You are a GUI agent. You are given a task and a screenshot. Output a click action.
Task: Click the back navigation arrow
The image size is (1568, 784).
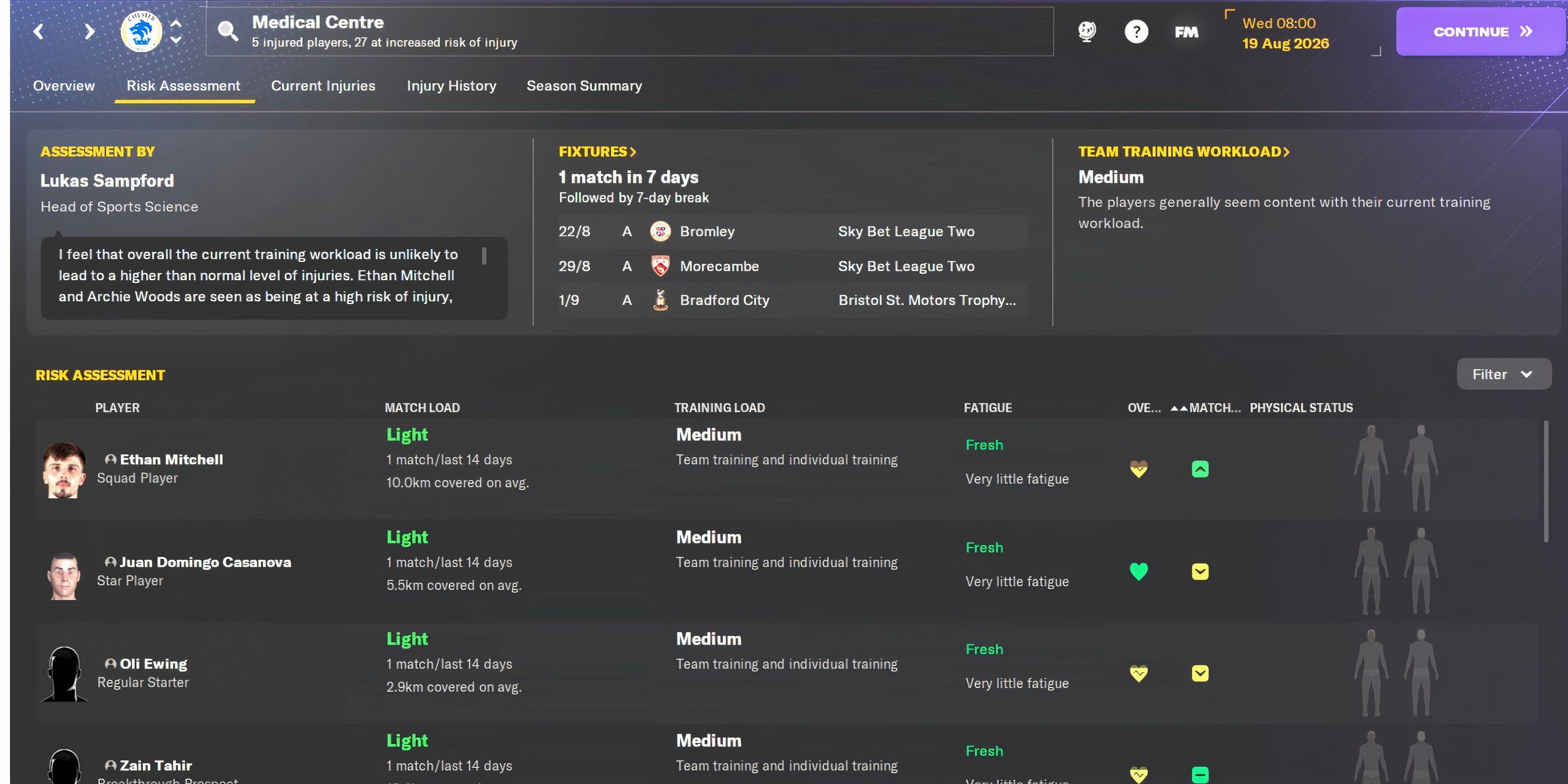(x=38, y=31)
